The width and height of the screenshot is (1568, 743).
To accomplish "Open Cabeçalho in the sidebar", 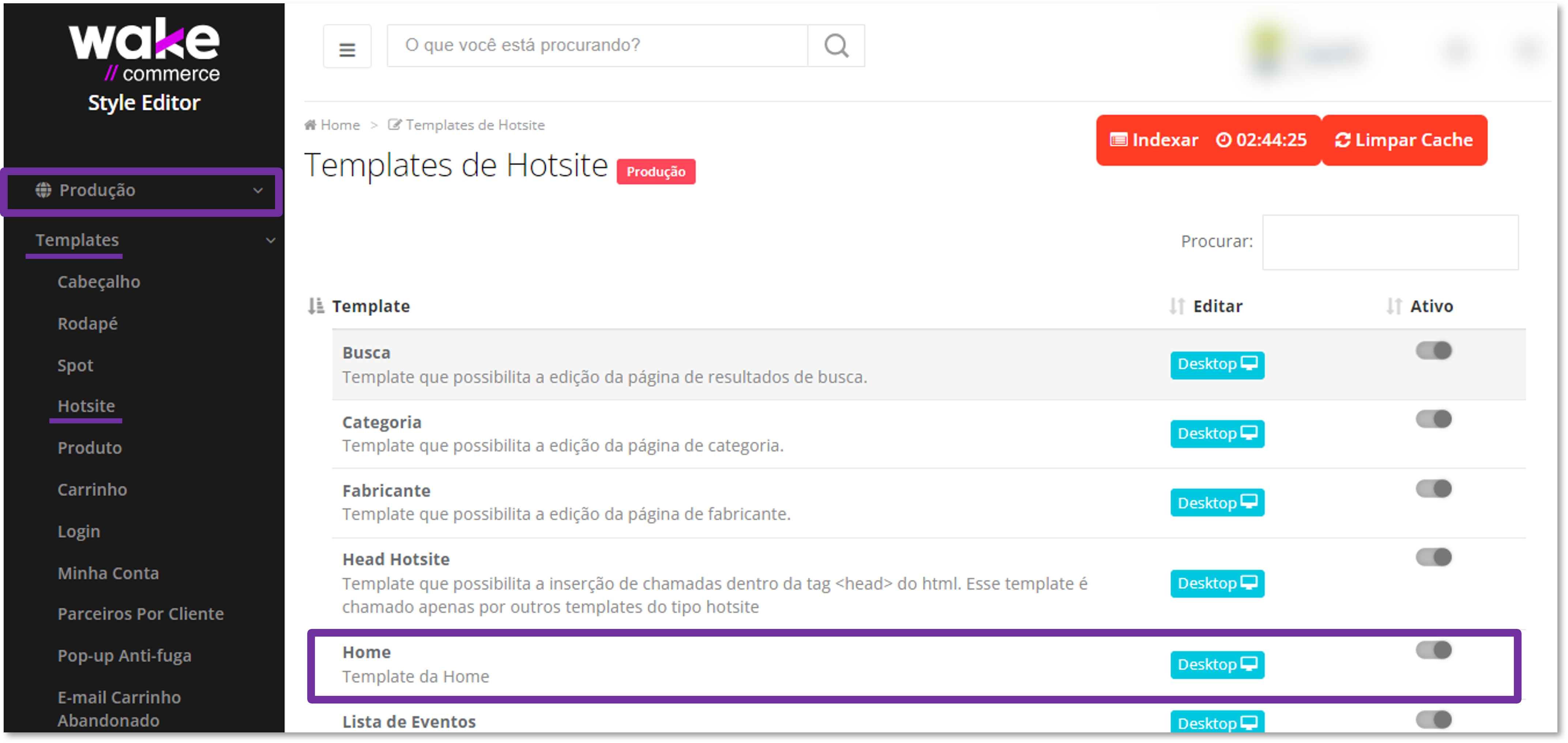I will coord(99,282).
